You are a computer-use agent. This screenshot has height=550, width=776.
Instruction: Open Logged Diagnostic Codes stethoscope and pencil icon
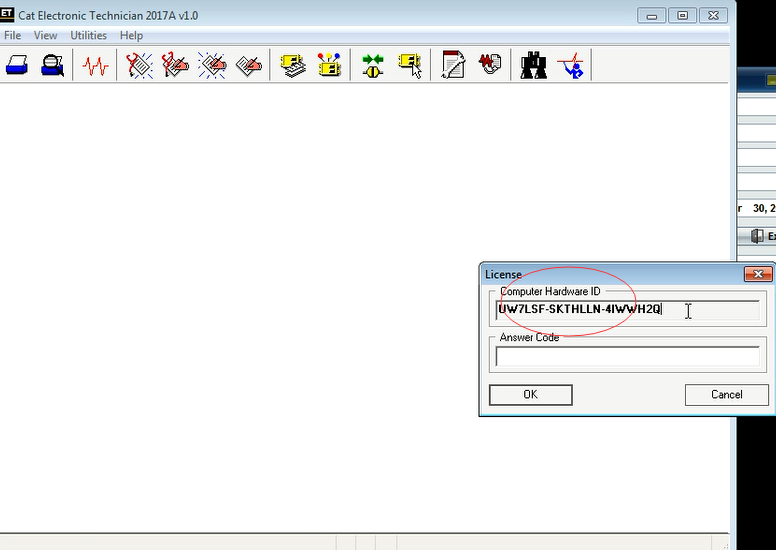[x=175, y=65]
